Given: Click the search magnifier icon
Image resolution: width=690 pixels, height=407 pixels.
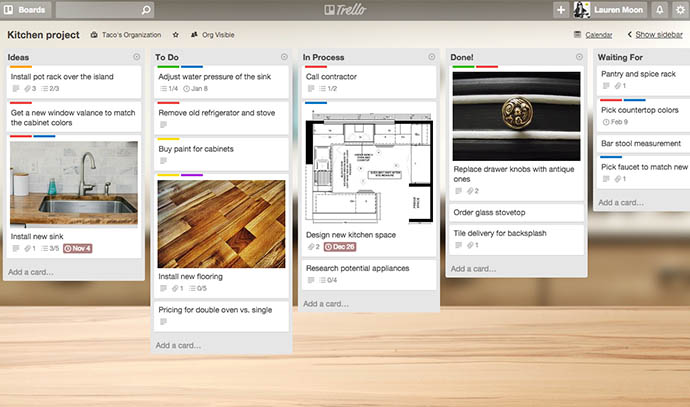Looking at the screenshot, I should coord(146,10).
